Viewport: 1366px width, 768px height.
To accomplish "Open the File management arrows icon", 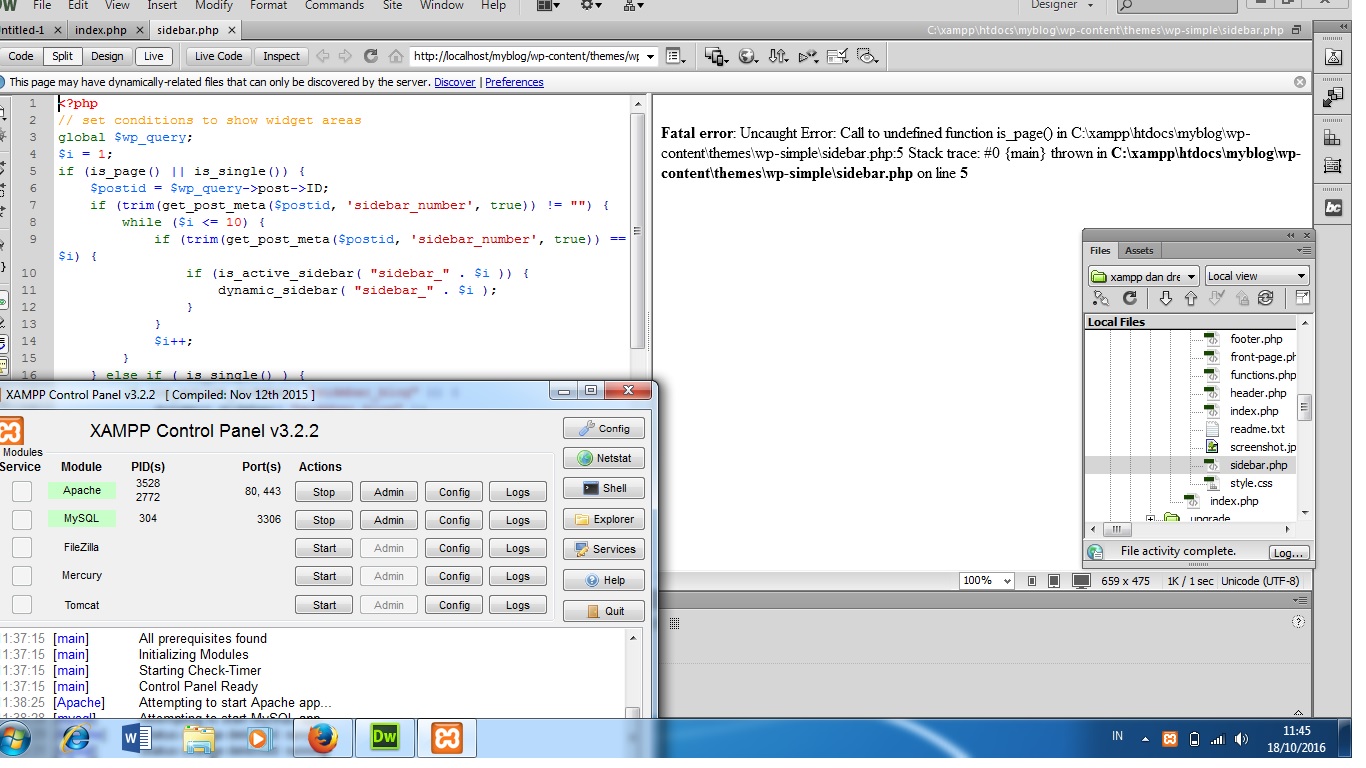I will (779, 56).
